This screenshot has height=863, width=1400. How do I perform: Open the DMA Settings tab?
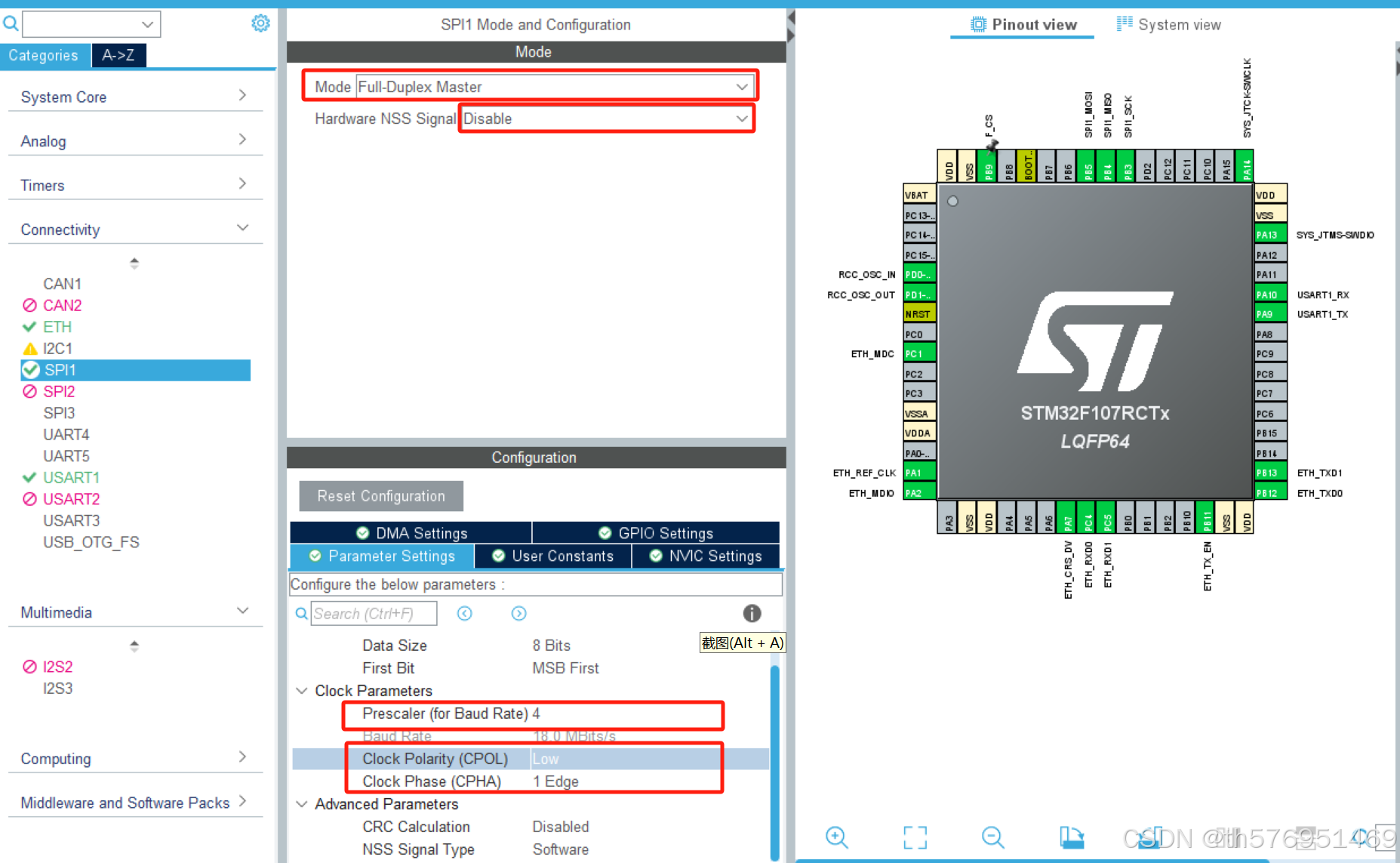pyautogui.click(x=412, y=532)
